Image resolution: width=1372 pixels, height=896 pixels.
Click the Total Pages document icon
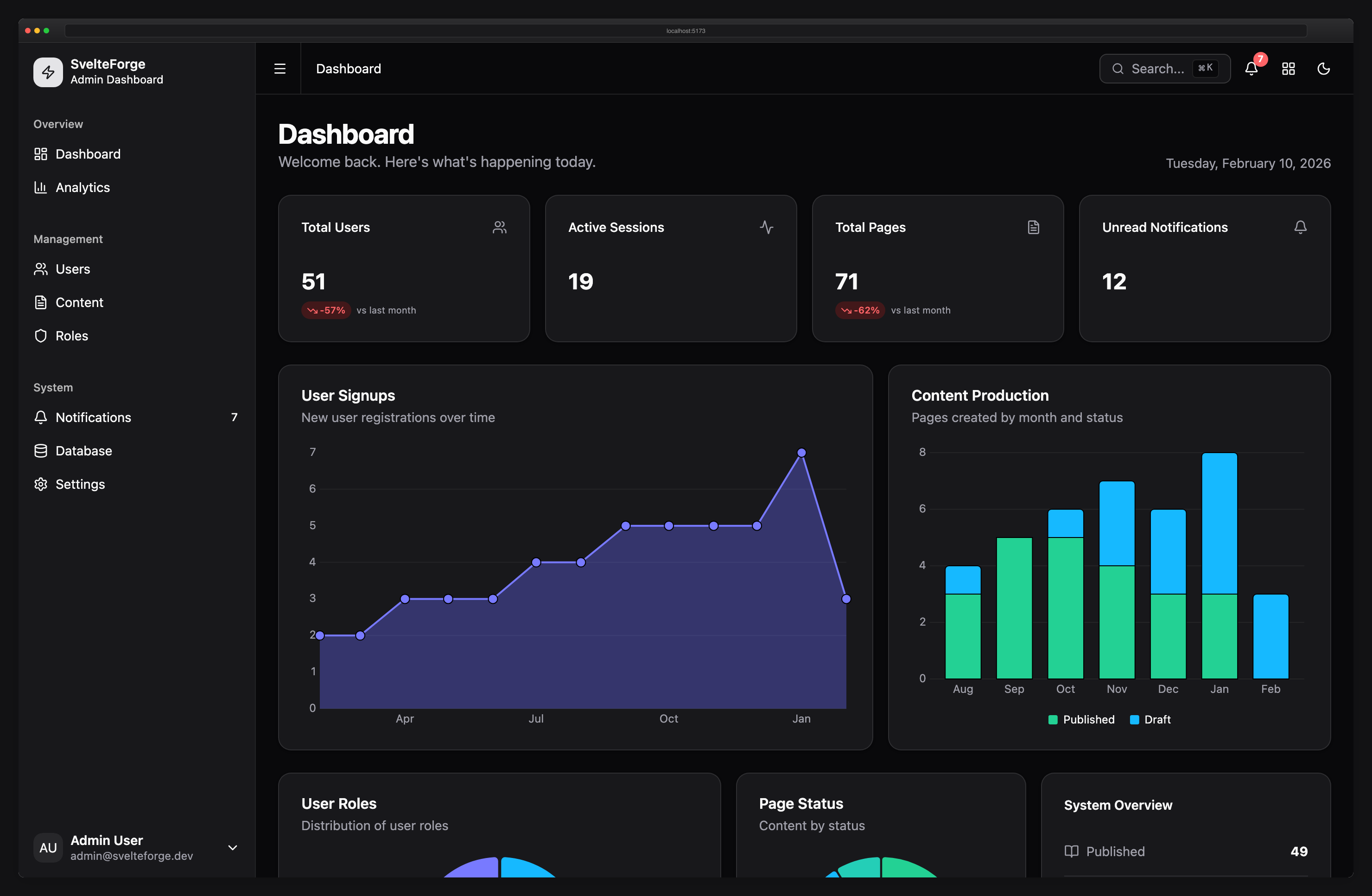[1033, 227]
